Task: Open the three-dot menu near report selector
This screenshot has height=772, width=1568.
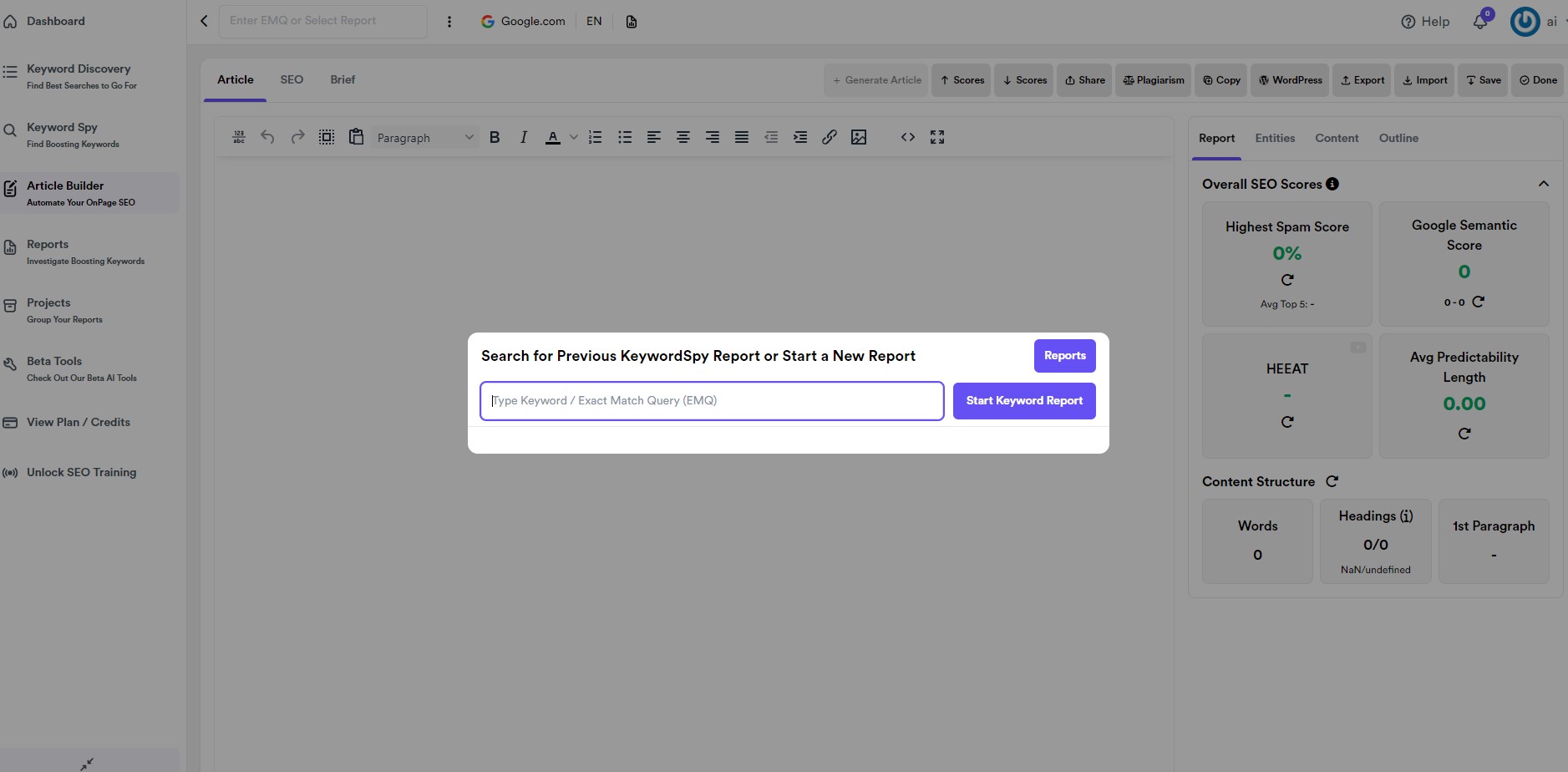Action: 449,22
